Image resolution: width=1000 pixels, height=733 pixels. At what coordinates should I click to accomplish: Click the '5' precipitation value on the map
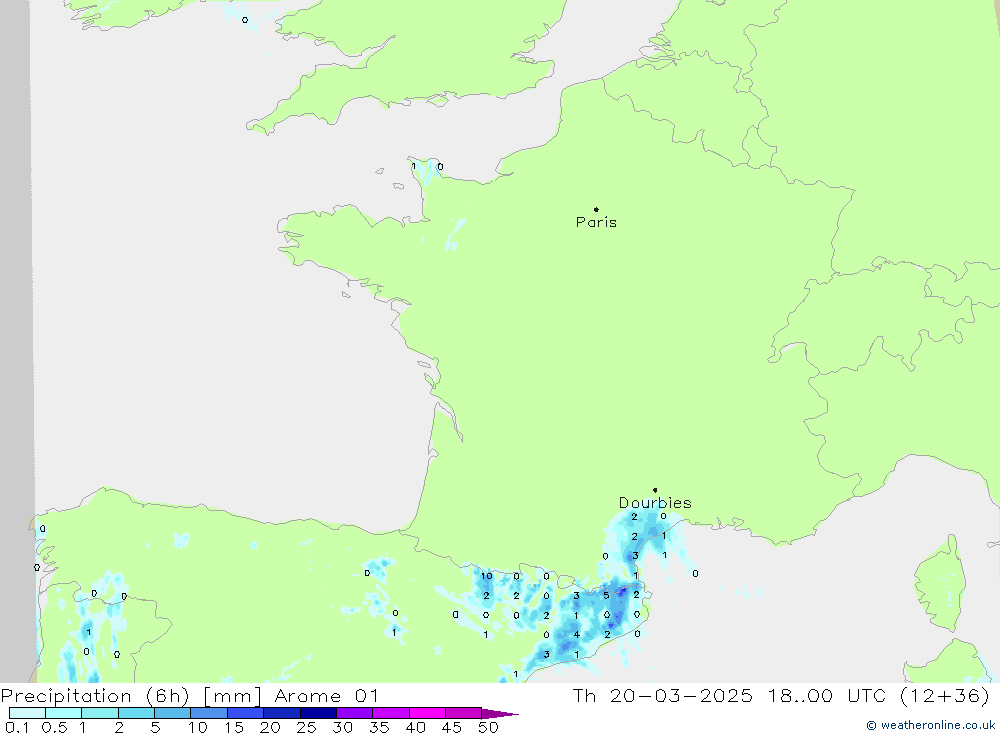[606, 596]
